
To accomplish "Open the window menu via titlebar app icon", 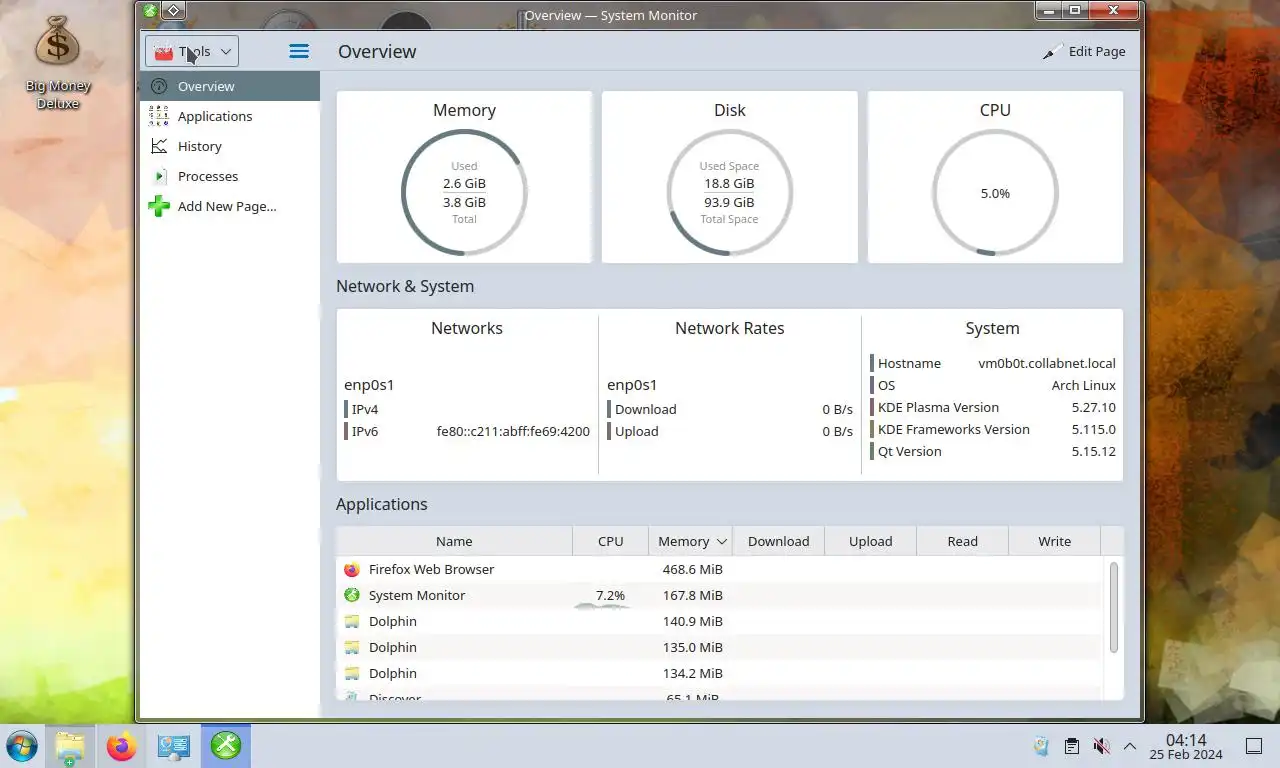I will pyautogui.click(x=150, y=11).
